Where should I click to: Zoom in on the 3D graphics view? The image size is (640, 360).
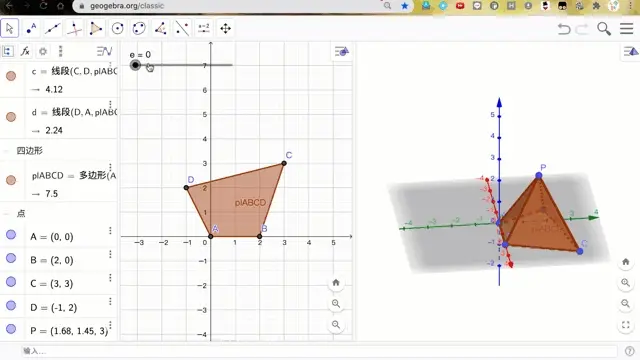[x=625, y=282]
